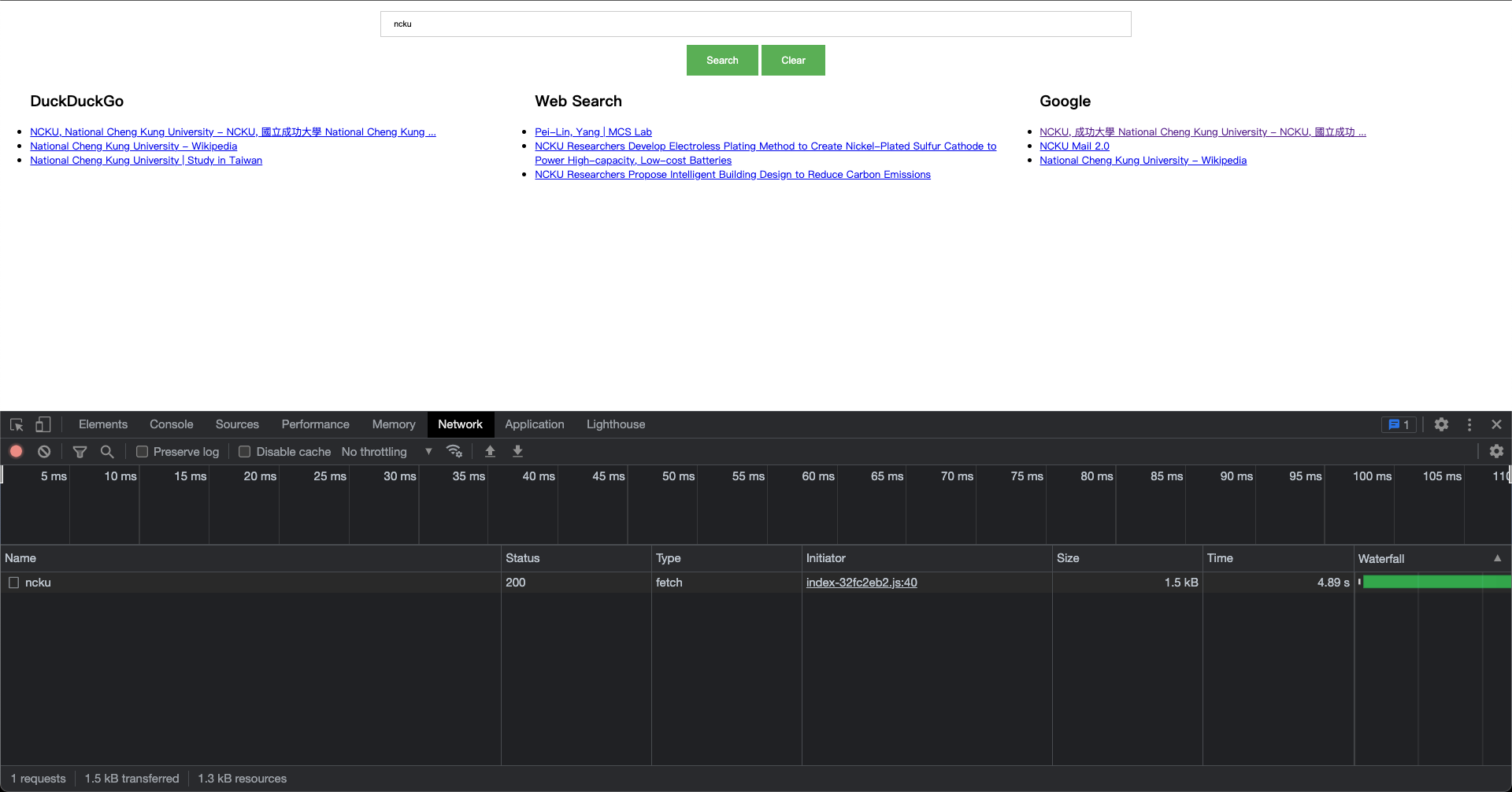Open Intelligent Building Design research link

point(732,175)
